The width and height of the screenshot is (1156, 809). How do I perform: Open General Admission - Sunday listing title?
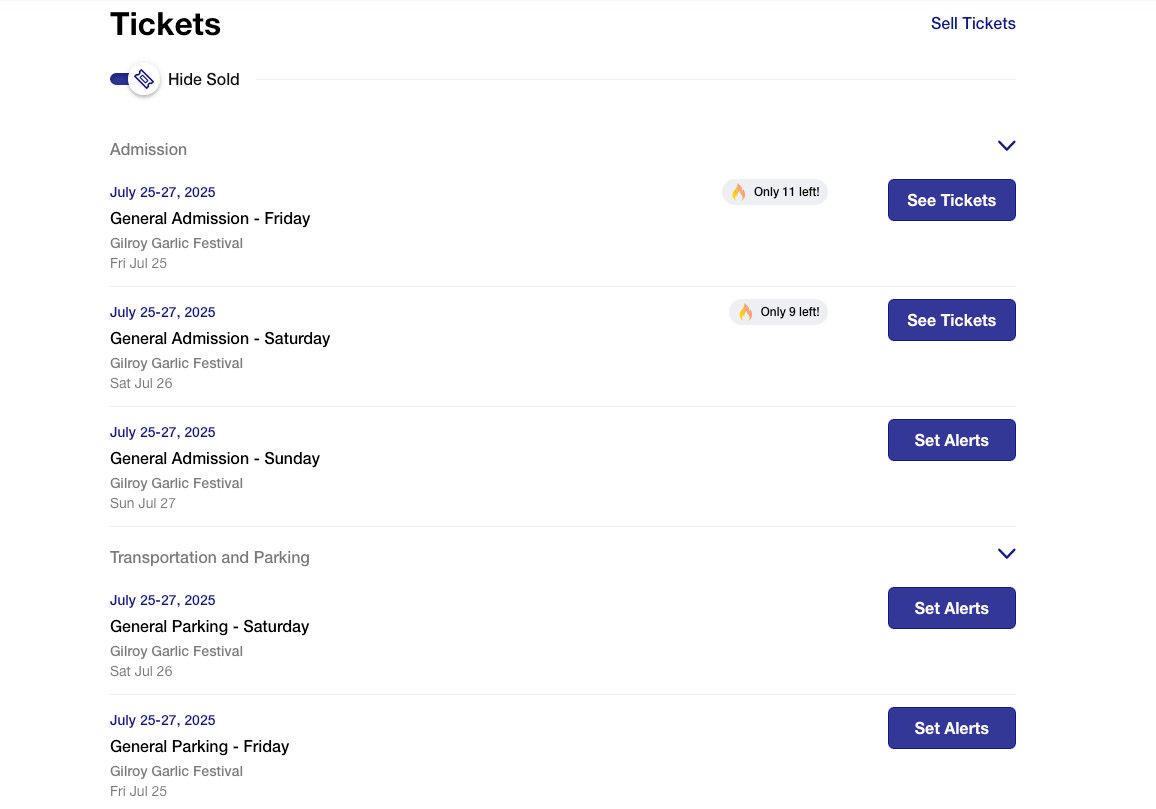(215, 458)
